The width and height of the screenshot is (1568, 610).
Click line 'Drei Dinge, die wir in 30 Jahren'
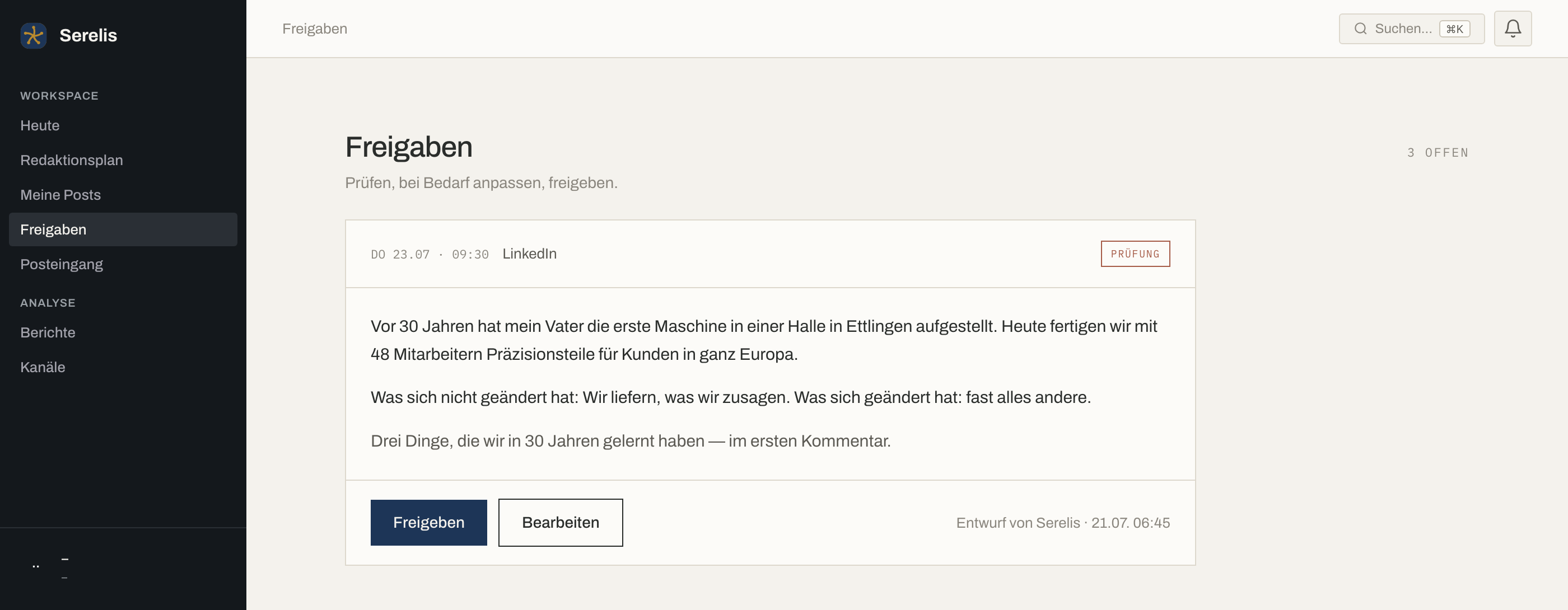pos(631,441)
